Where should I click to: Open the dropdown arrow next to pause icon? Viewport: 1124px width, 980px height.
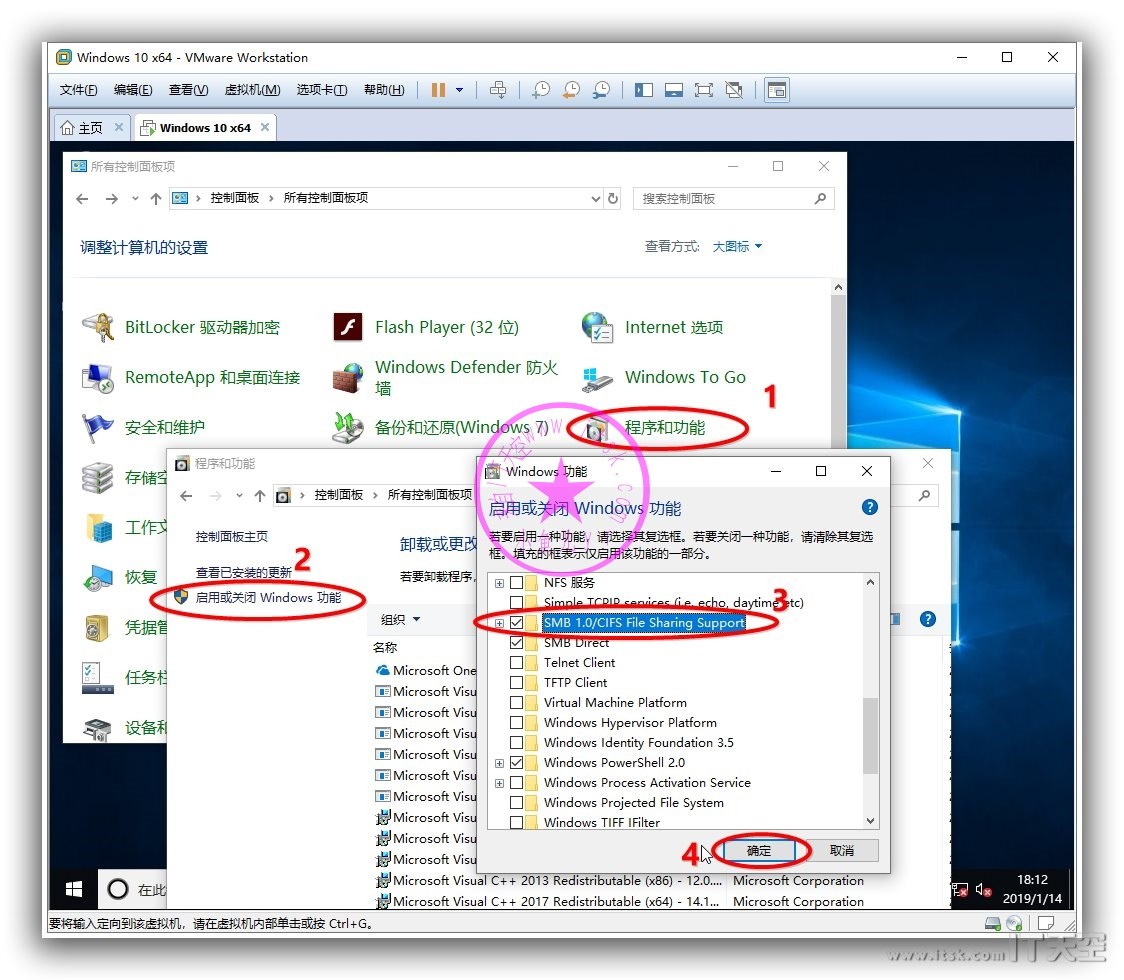click(x=459, y=90)
